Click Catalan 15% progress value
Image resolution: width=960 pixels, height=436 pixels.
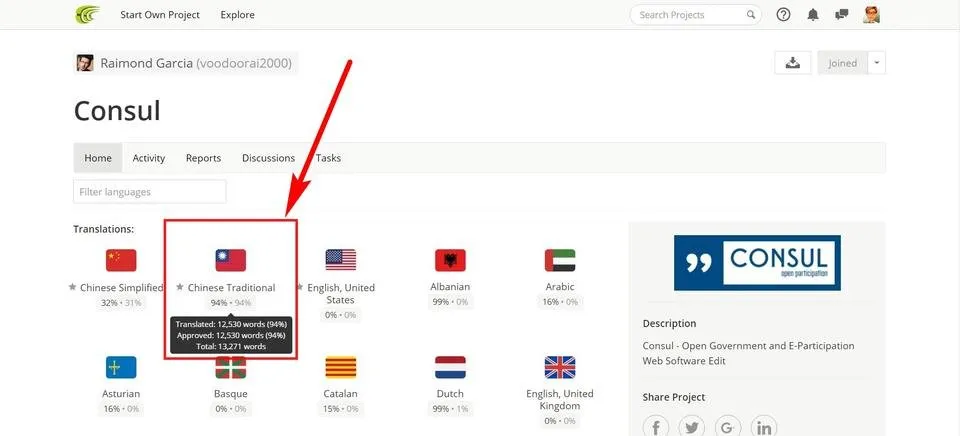[332, 408]
